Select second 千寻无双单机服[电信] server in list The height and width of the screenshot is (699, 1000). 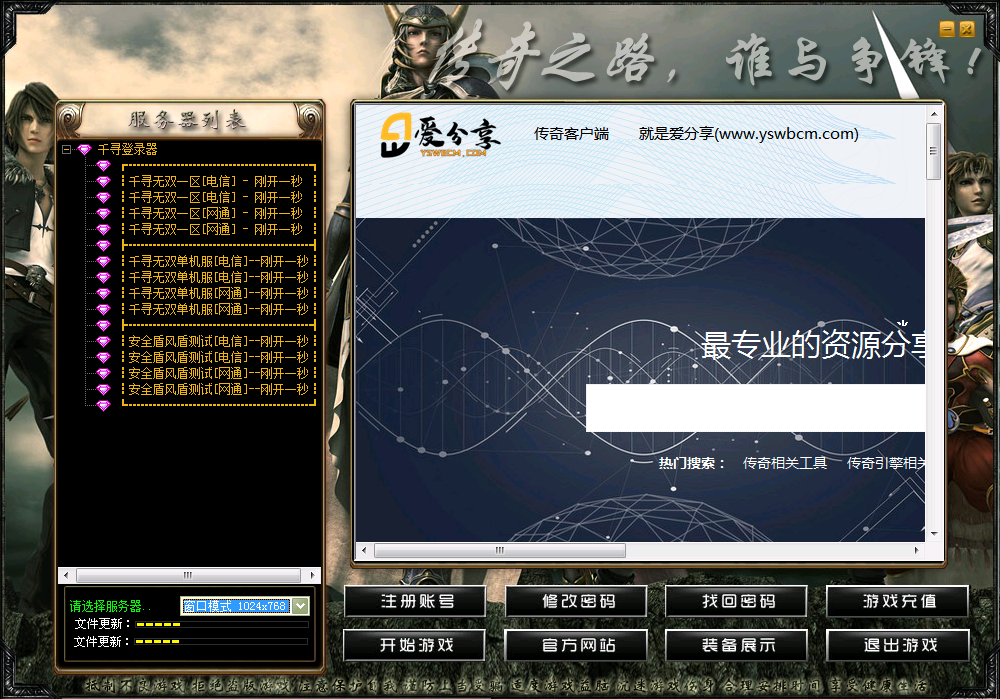(218, 278)
